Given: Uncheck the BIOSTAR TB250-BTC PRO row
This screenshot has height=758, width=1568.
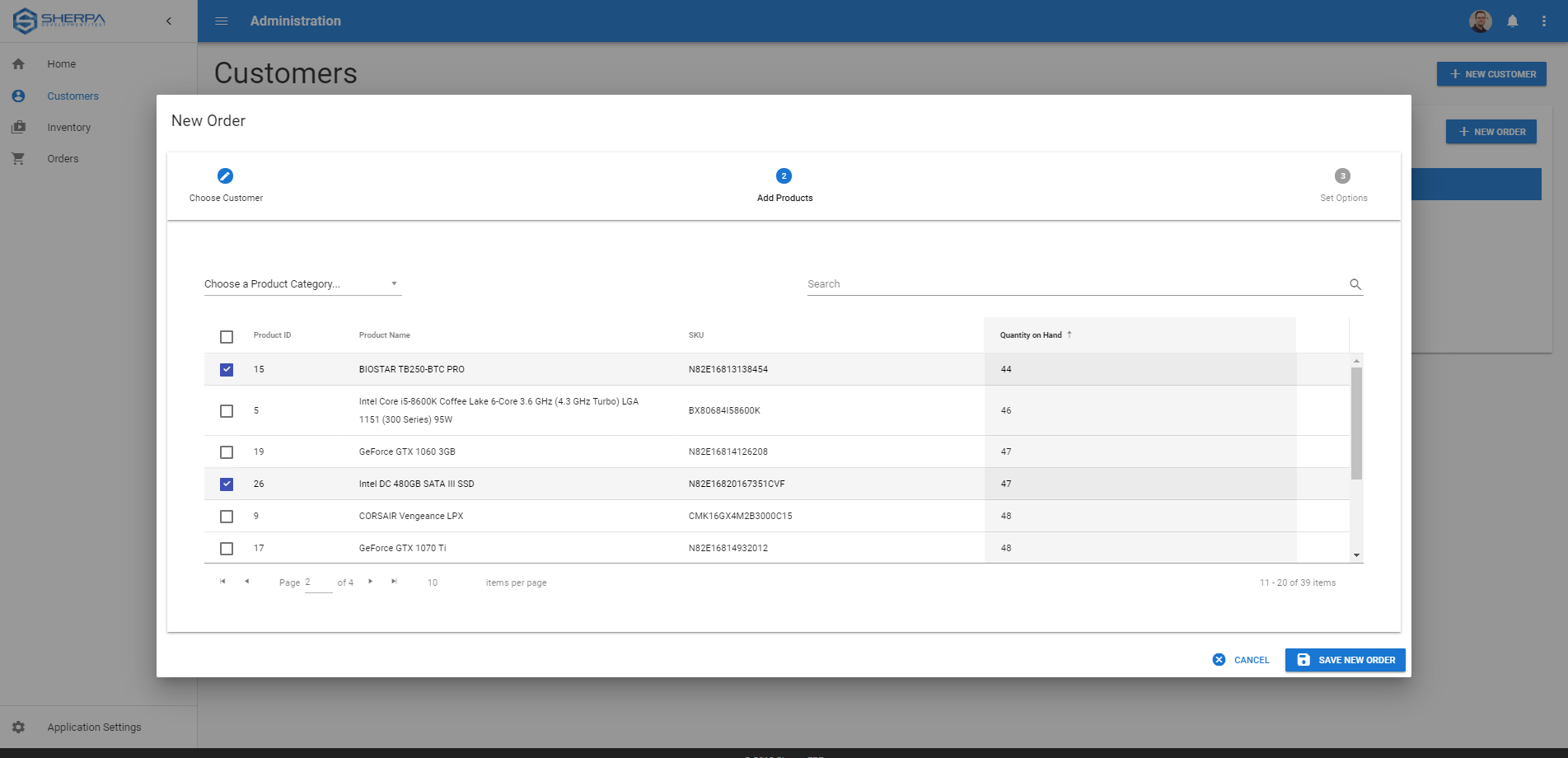Looking at the screenshot, I should [x=227, y=369].
